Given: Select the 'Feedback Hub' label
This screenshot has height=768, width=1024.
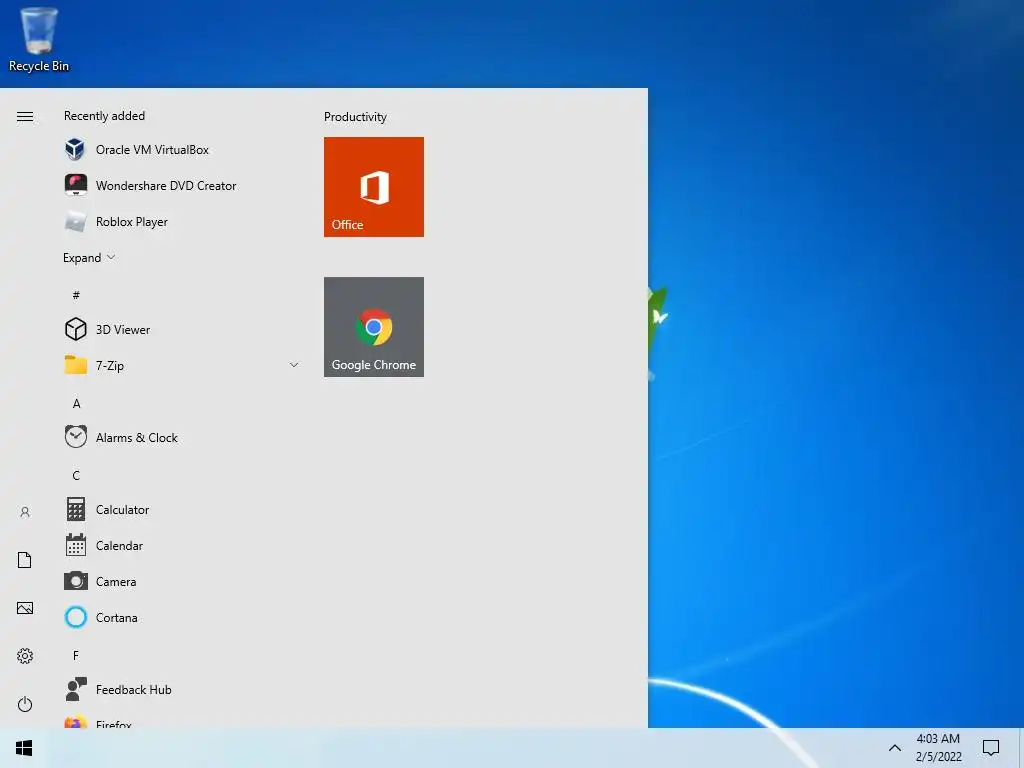Looking at the screenshot, I should [133, 690].
